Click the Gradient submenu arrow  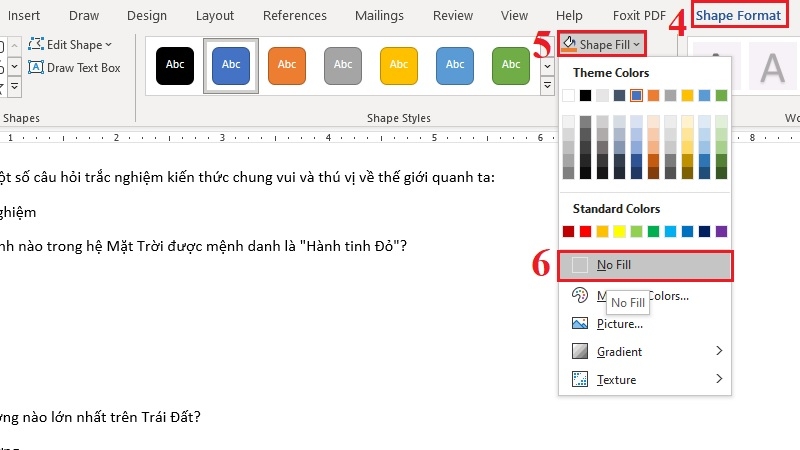point(719,351)
